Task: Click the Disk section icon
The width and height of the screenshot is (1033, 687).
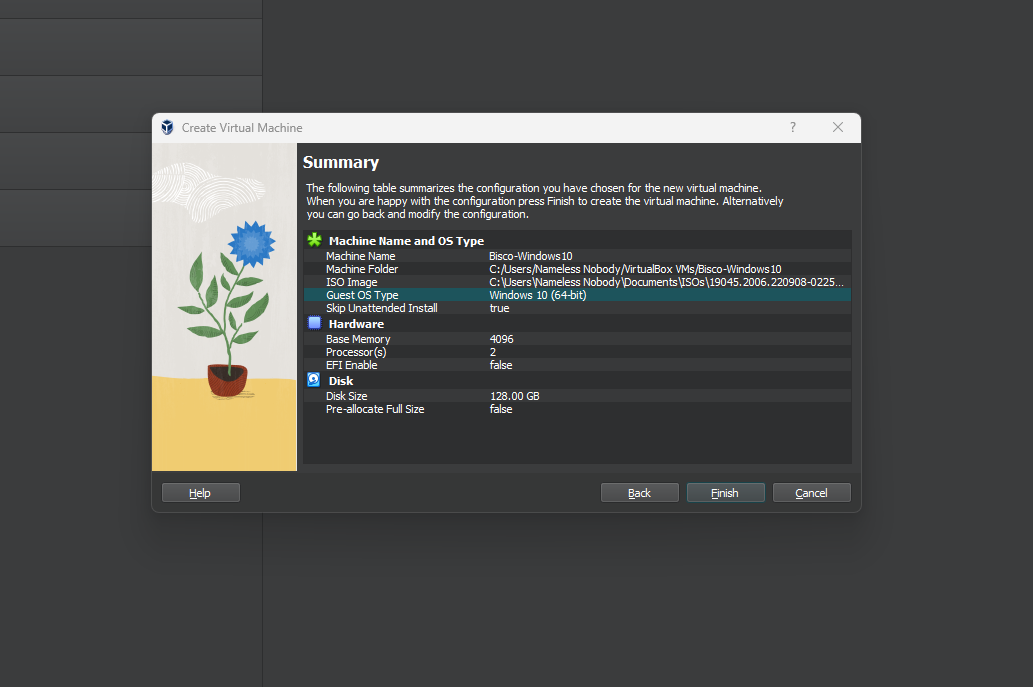Action: coord(314,380)
